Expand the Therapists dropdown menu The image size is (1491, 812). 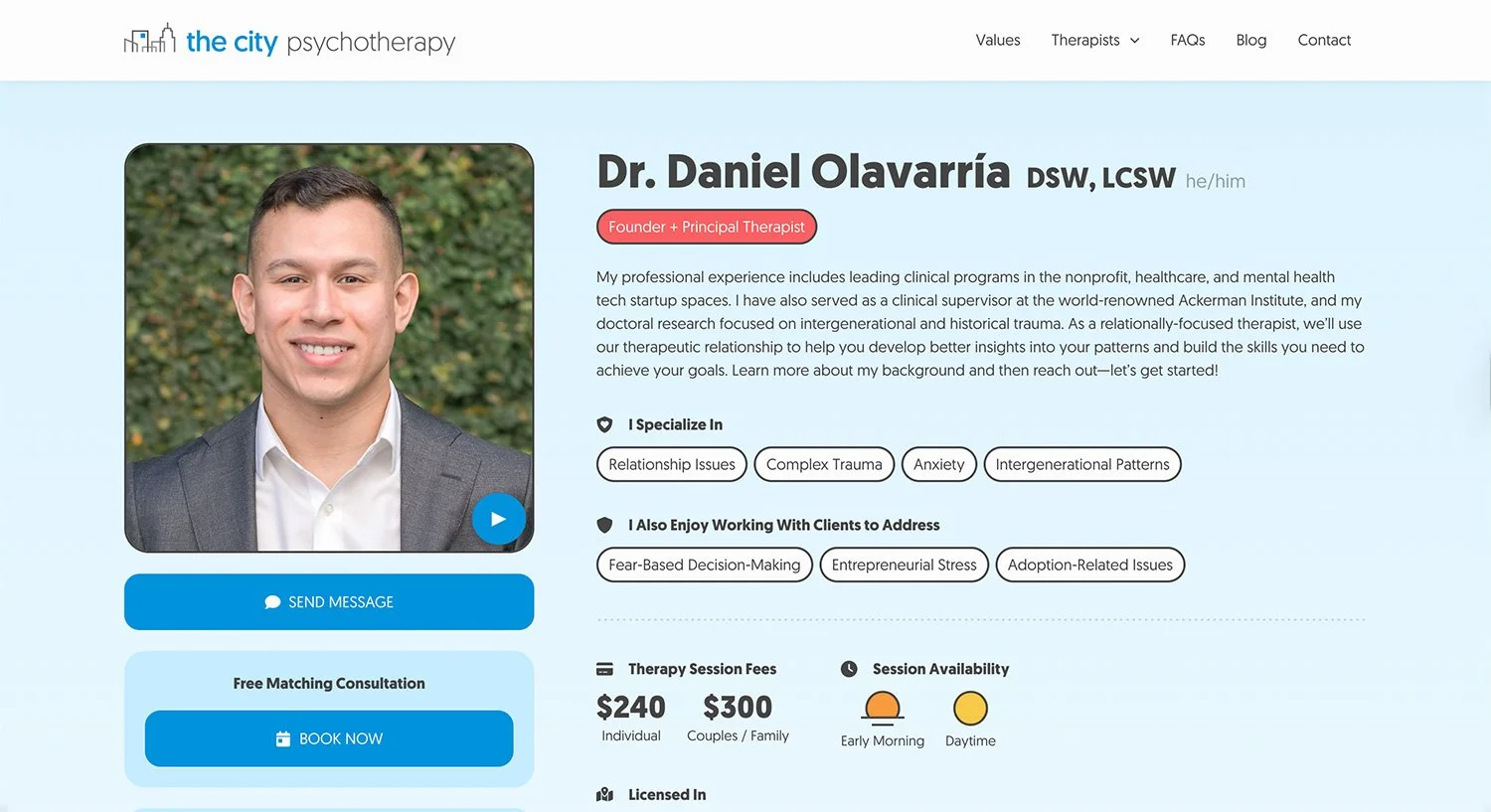click(x=1095, y=40)
